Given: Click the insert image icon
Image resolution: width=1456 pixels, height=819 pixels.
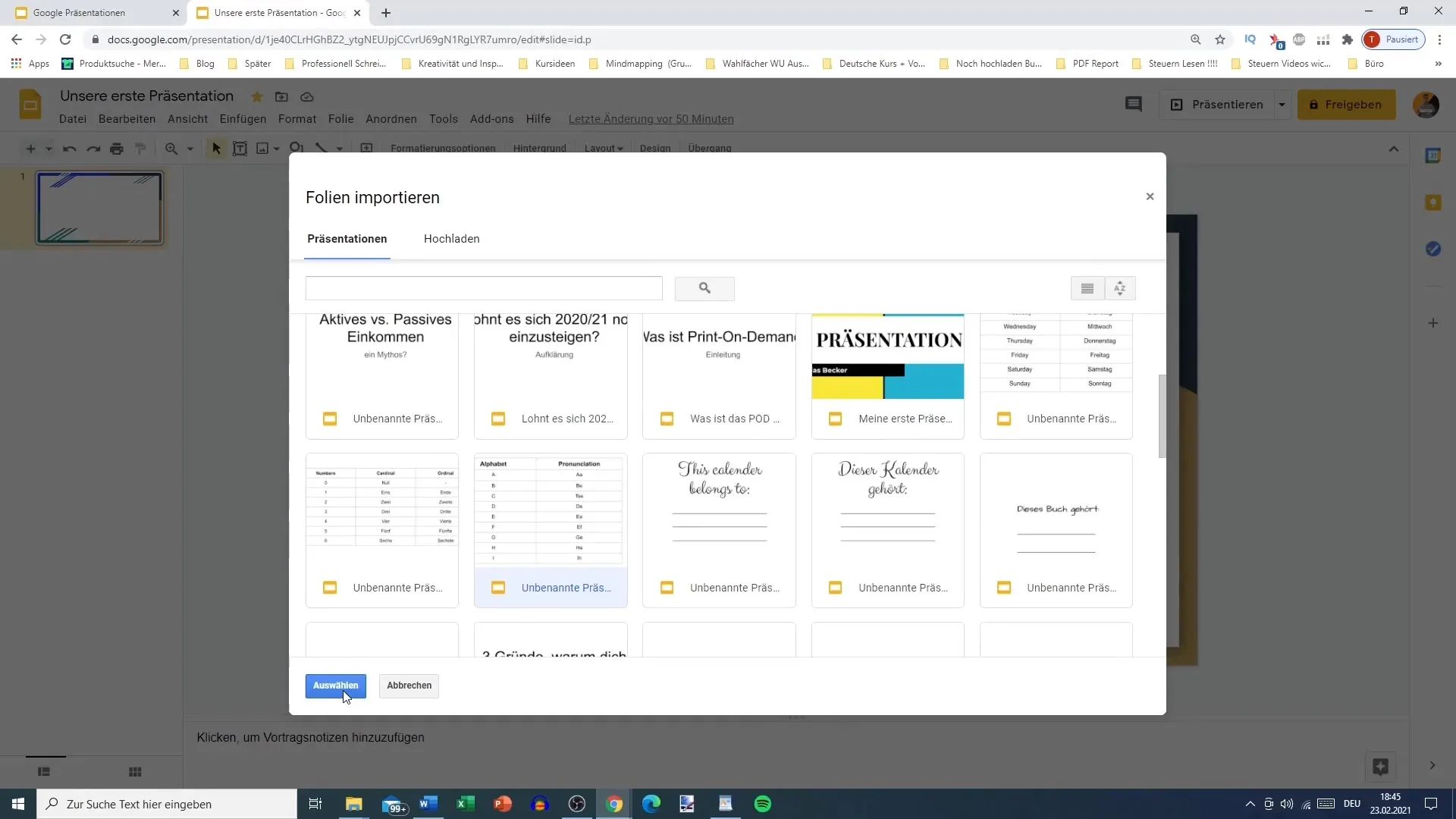Looking at the screenshot, I should click(x=262, y=149).
